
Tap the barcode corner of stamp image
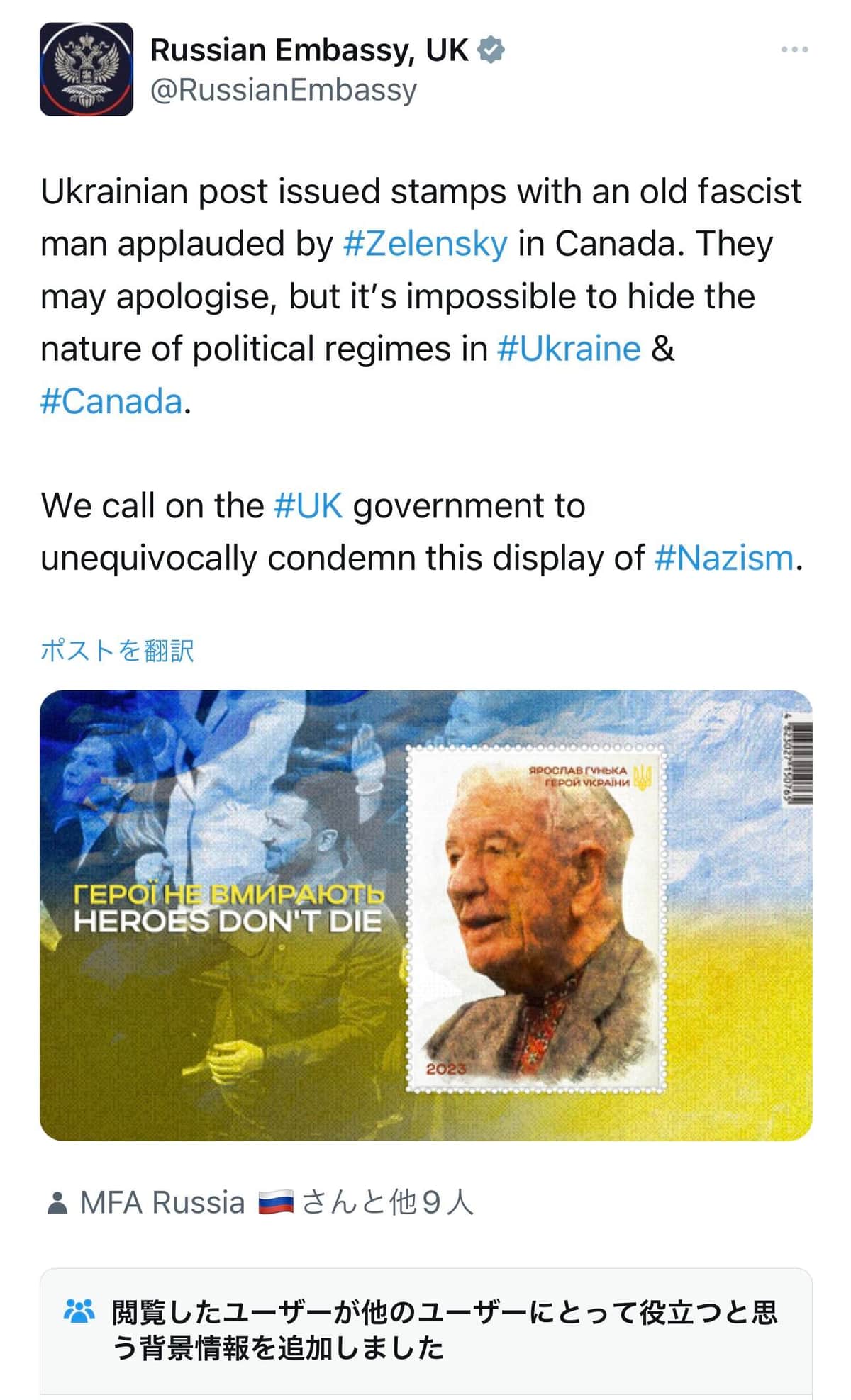click(799, 762)
